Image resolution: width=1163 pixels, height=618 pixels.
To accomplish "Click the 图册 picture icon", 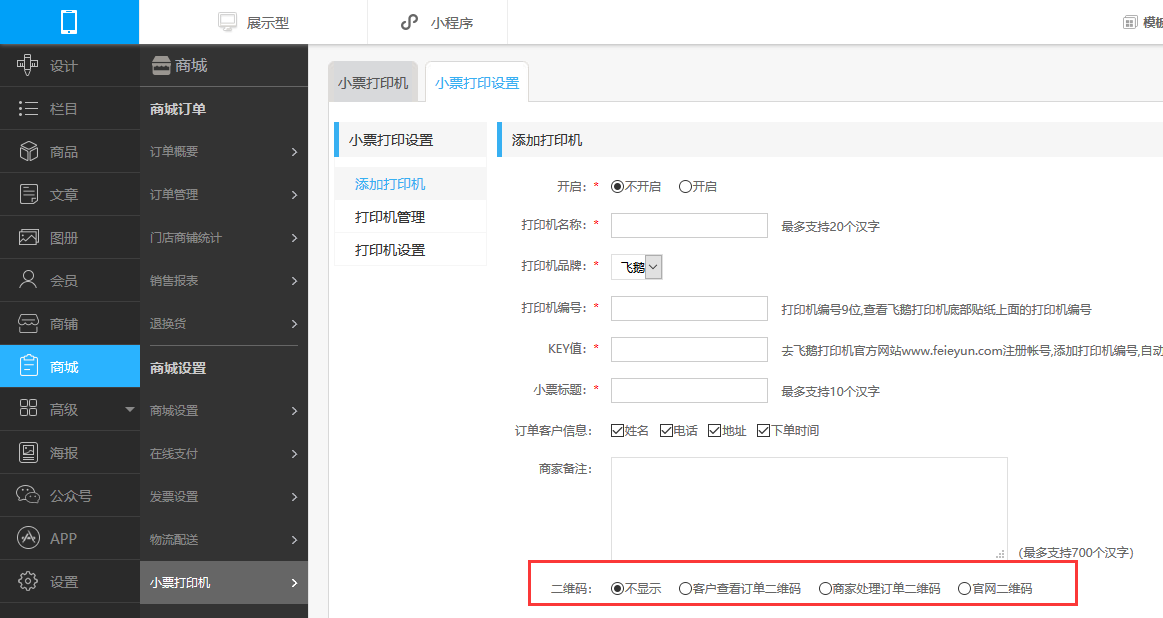I will (28, 237).
